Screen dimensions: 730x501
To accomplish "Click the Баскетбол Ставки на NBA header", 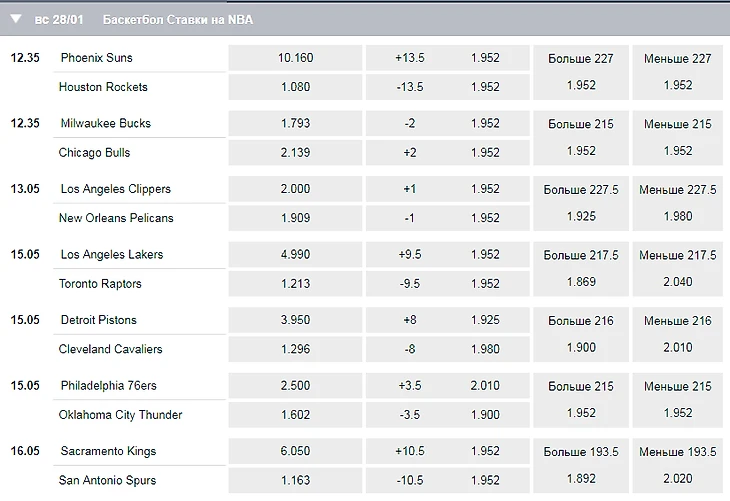I will (178, 20).
